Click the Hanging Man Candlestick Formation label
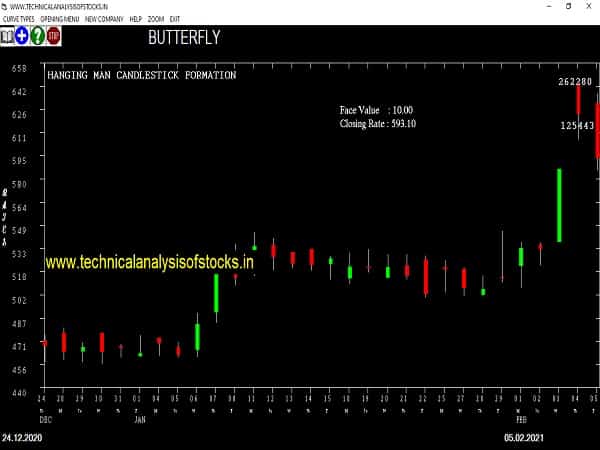 coord(141,75)
